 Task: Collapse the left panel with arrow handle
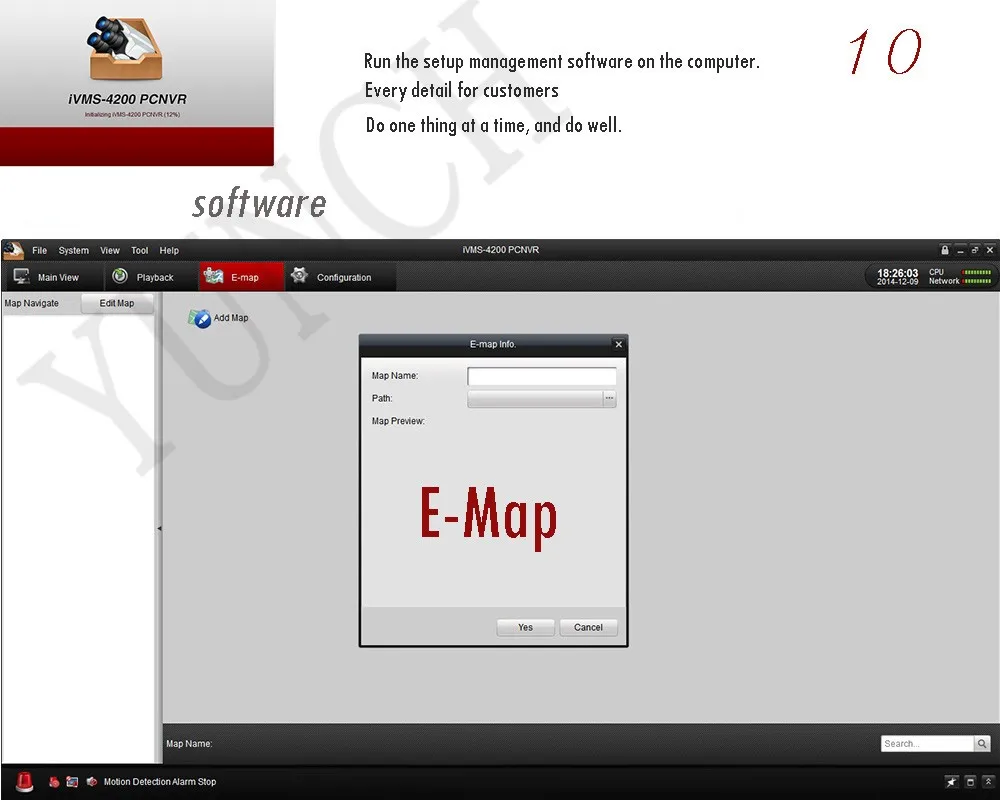159,528
